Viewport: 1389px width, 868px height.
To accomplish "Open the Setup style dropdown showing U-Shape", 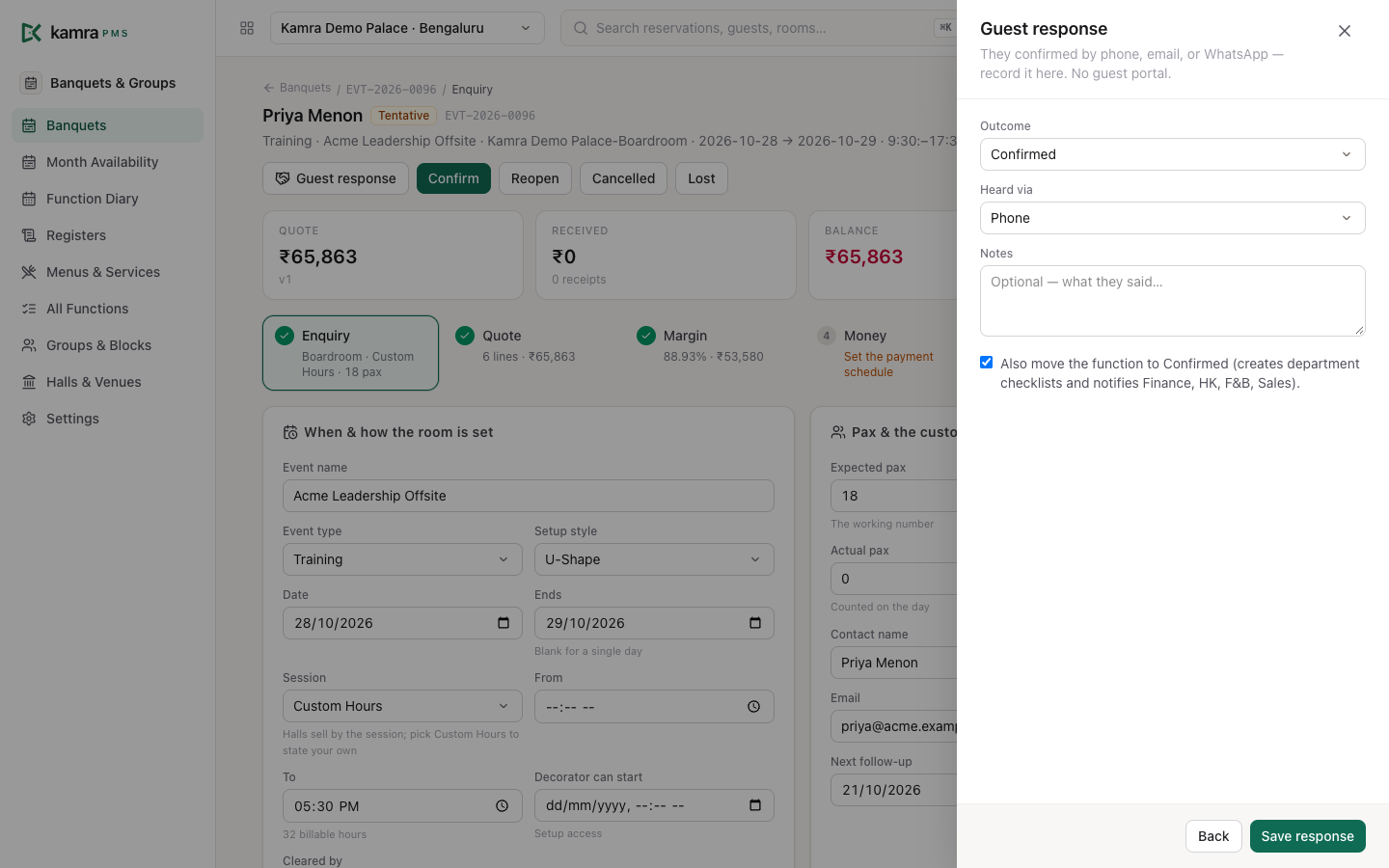I will click(654, 559).
